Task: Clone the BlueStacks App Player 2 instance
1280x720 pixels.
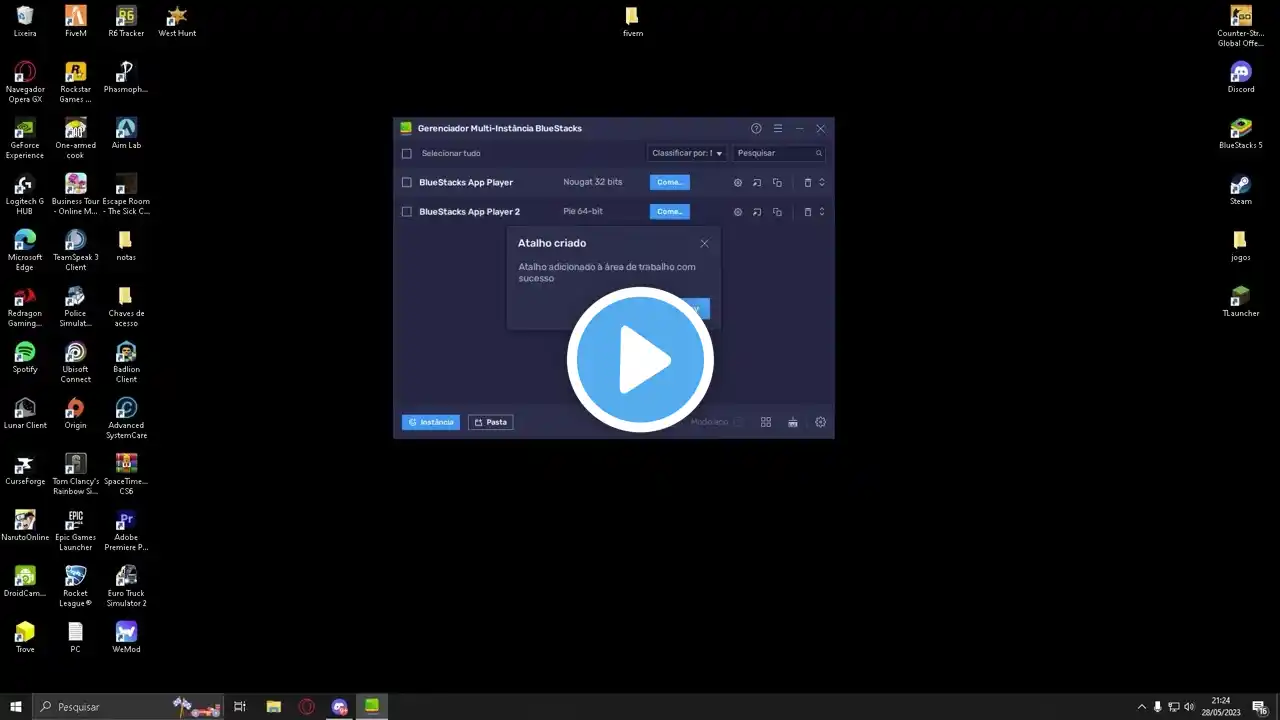Action: pyautogui.click(x=777, y=212)
